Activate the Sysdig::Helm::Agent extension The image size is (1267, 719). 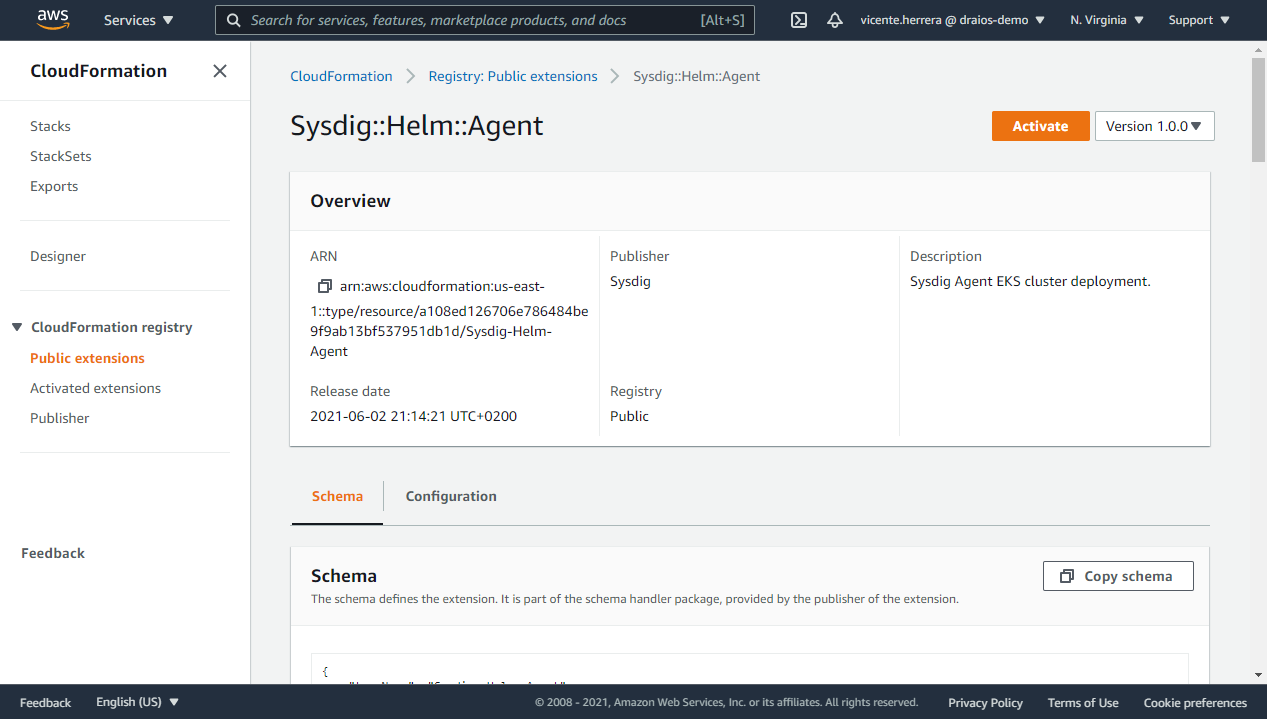pyautogui.click(x=1040, y=125)
